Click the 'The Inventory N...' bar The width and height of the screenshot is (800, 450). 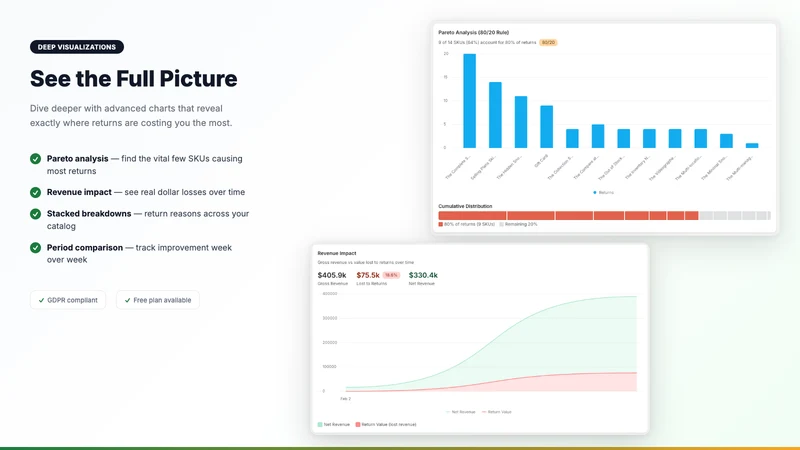click(x=649, y=138)
